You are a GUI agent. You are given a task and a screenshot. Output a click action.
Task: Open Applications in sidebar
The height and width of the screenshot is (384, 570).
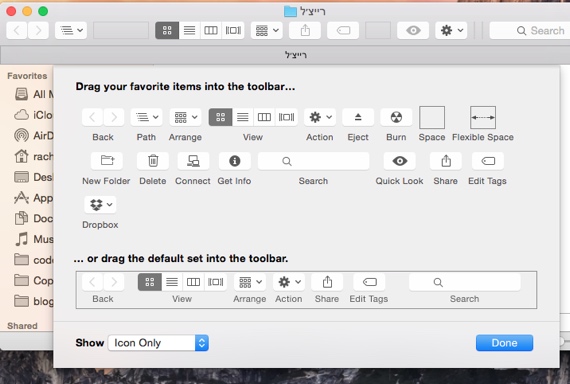(33, 198)
